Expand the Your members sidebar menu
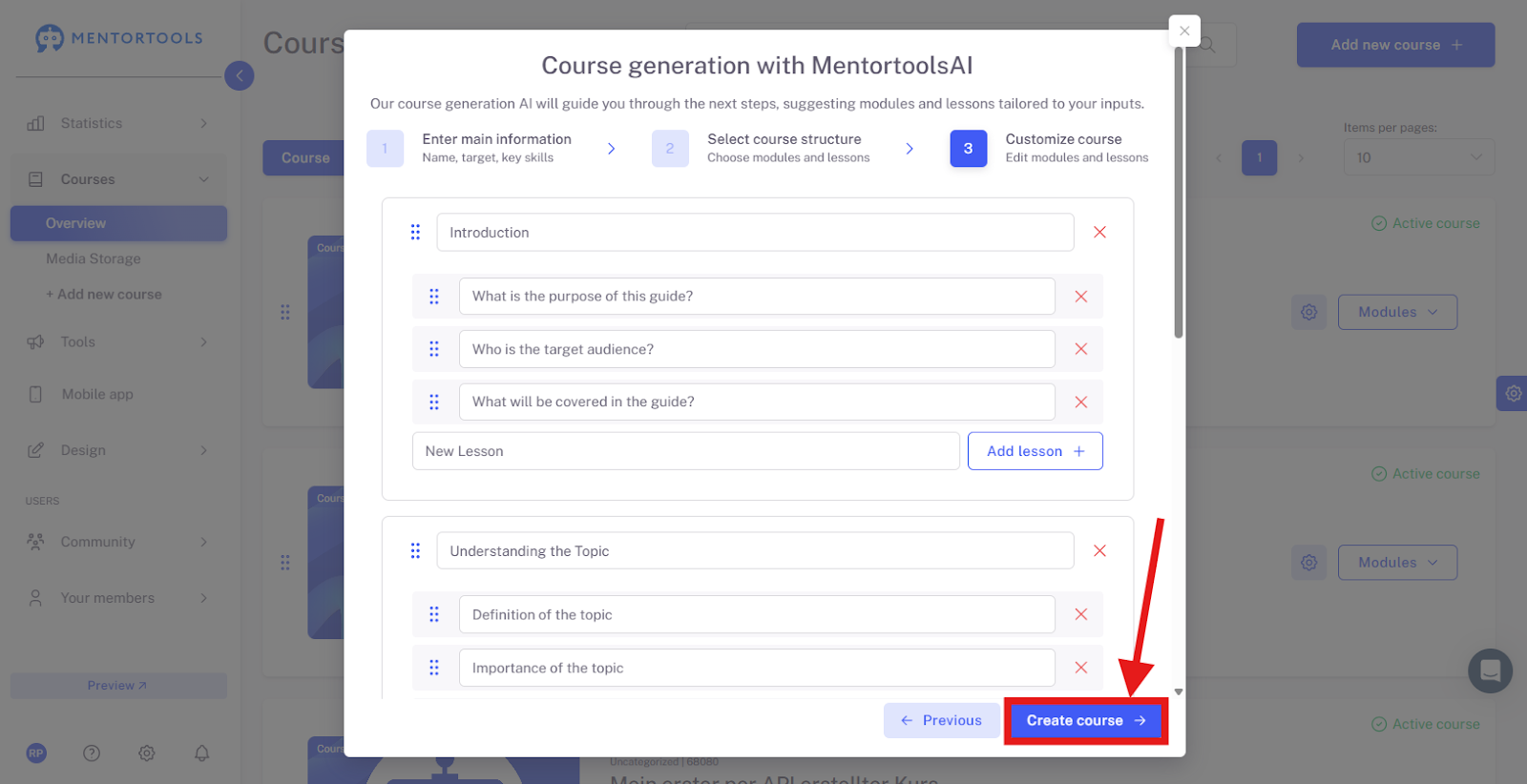The height and width of the screenshot is (784, 1527). click(x=118, y=598)
